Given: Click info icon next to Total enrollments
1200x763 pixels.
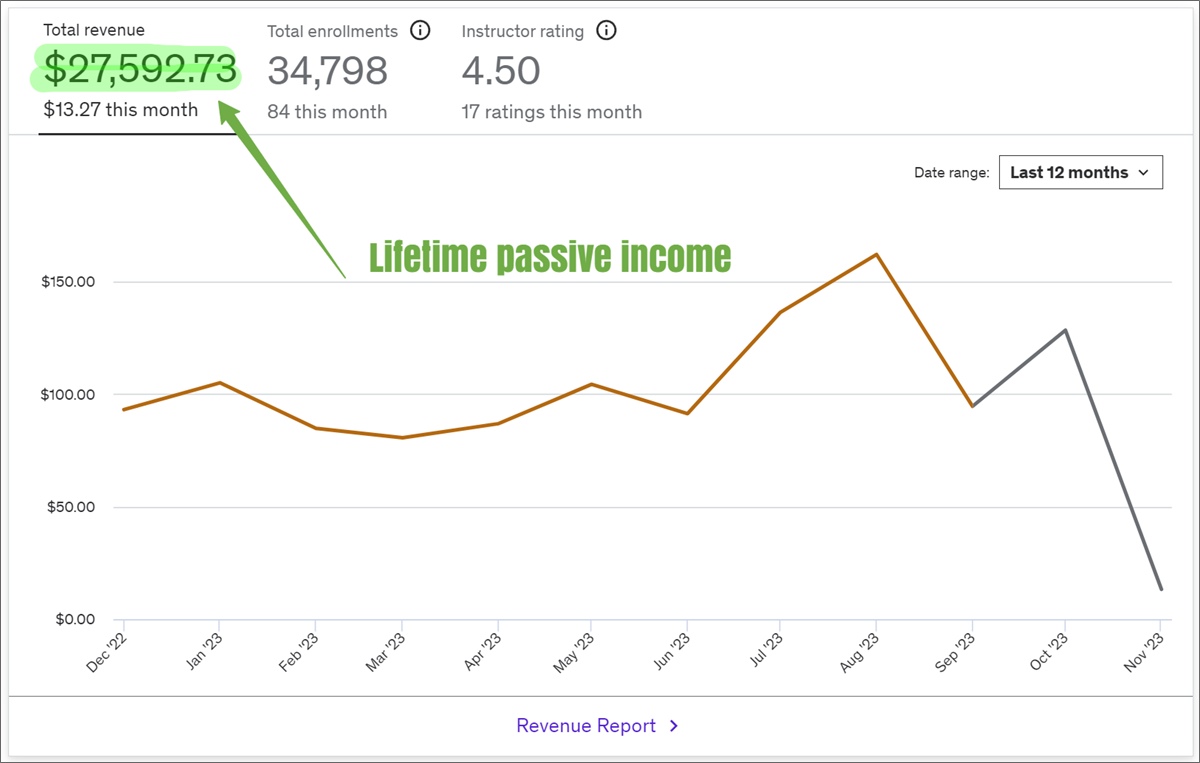Looking at the screenshot, I should pos(421,31).
